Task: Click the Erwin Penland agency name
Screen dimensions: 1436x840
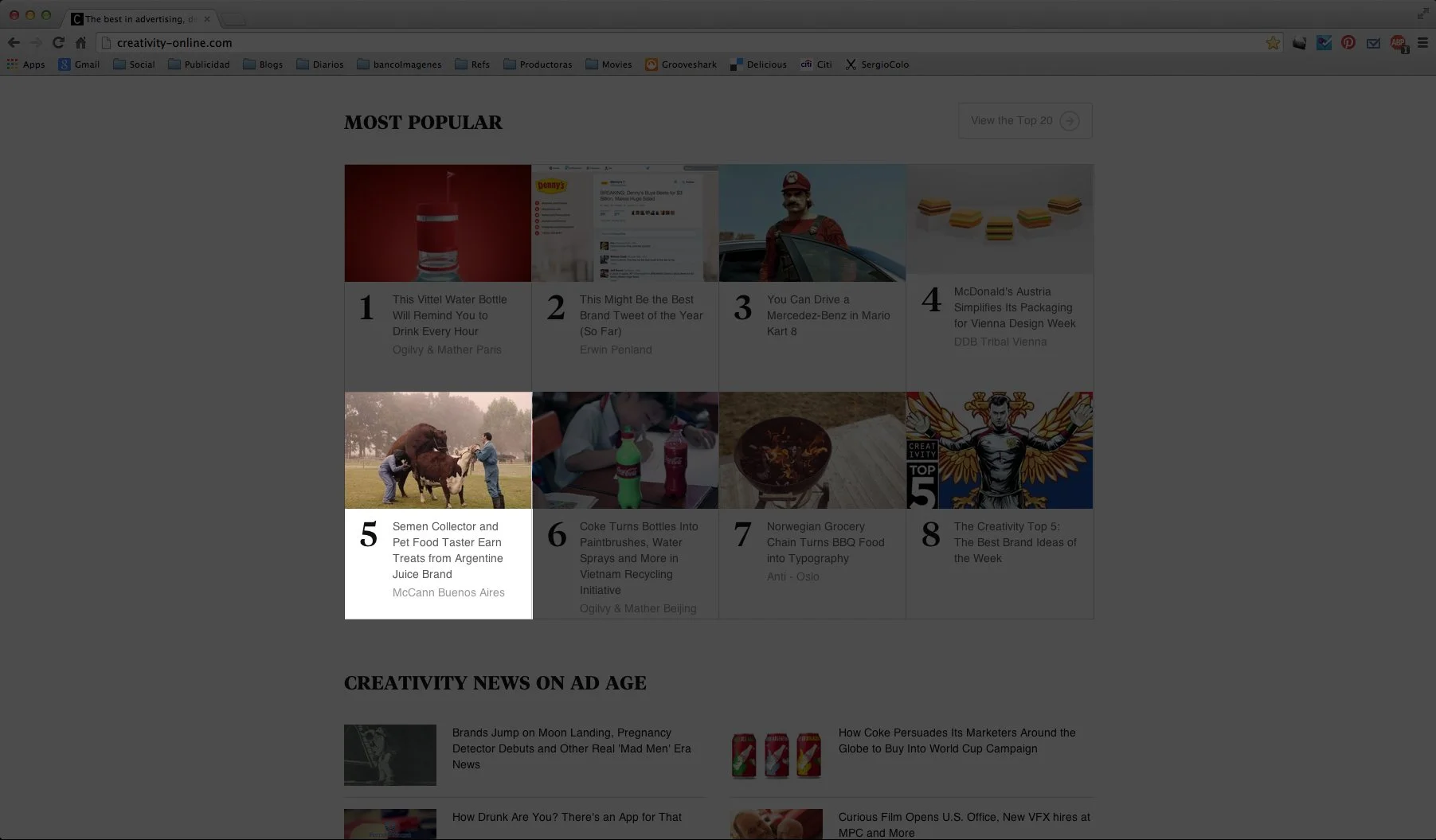Action: click(616, 350)
